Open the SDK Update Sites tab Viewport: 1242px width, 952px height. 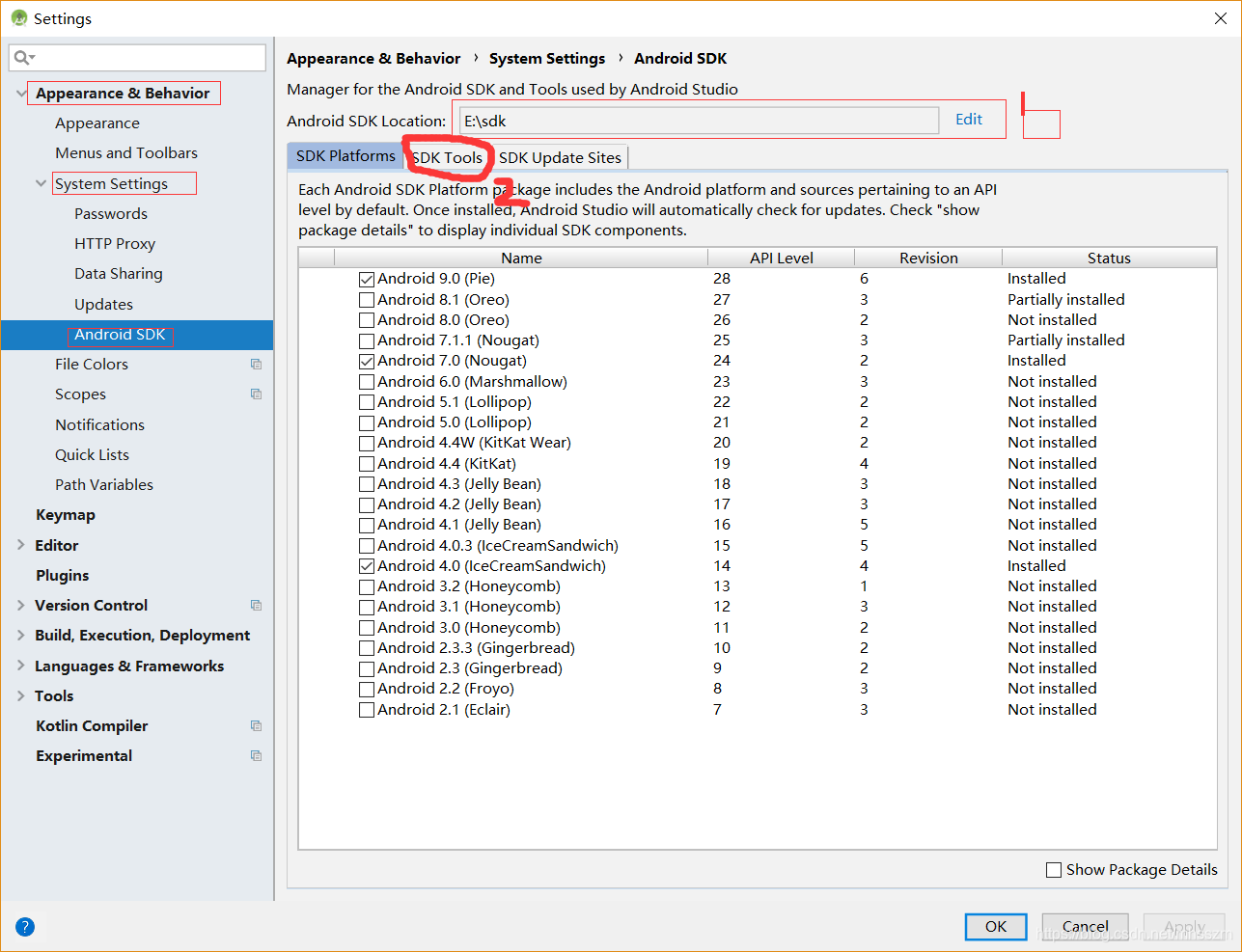[x=560, y=157]
